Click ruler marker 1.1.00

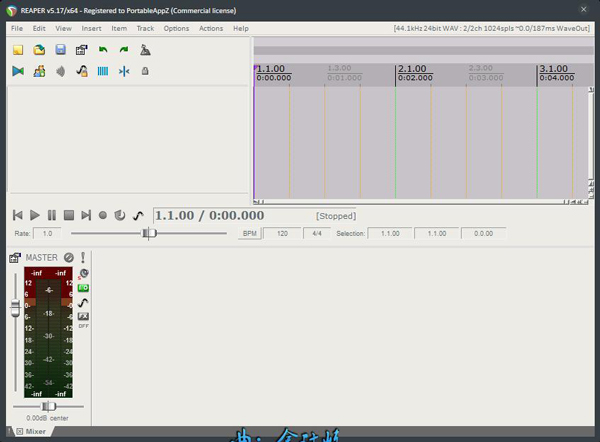pyautogui.click(x=271, y=69)
